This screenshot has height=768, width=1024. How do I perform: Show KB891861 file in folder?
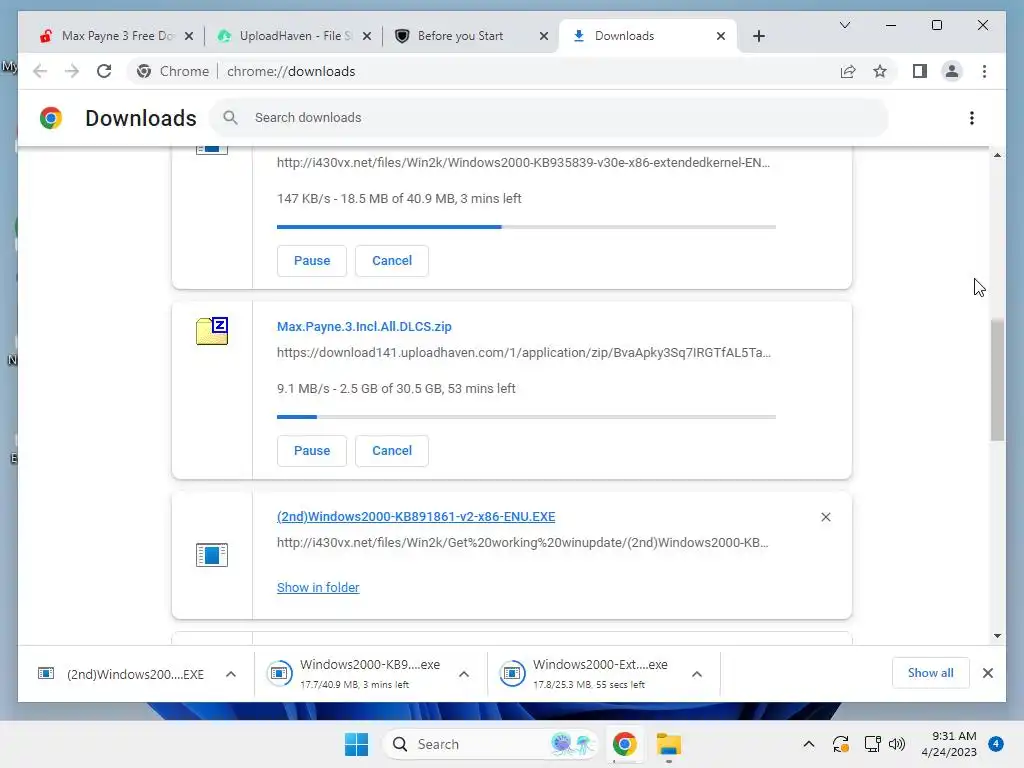point(318,587)
